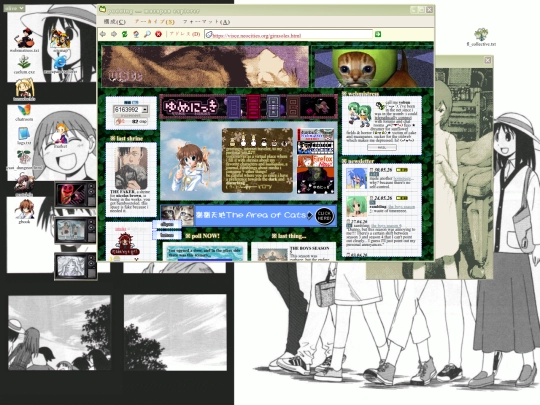This screenshot has width=540, height=405.
Task: Click the back arrow in browser toolbar
Action: pos(103,34)
